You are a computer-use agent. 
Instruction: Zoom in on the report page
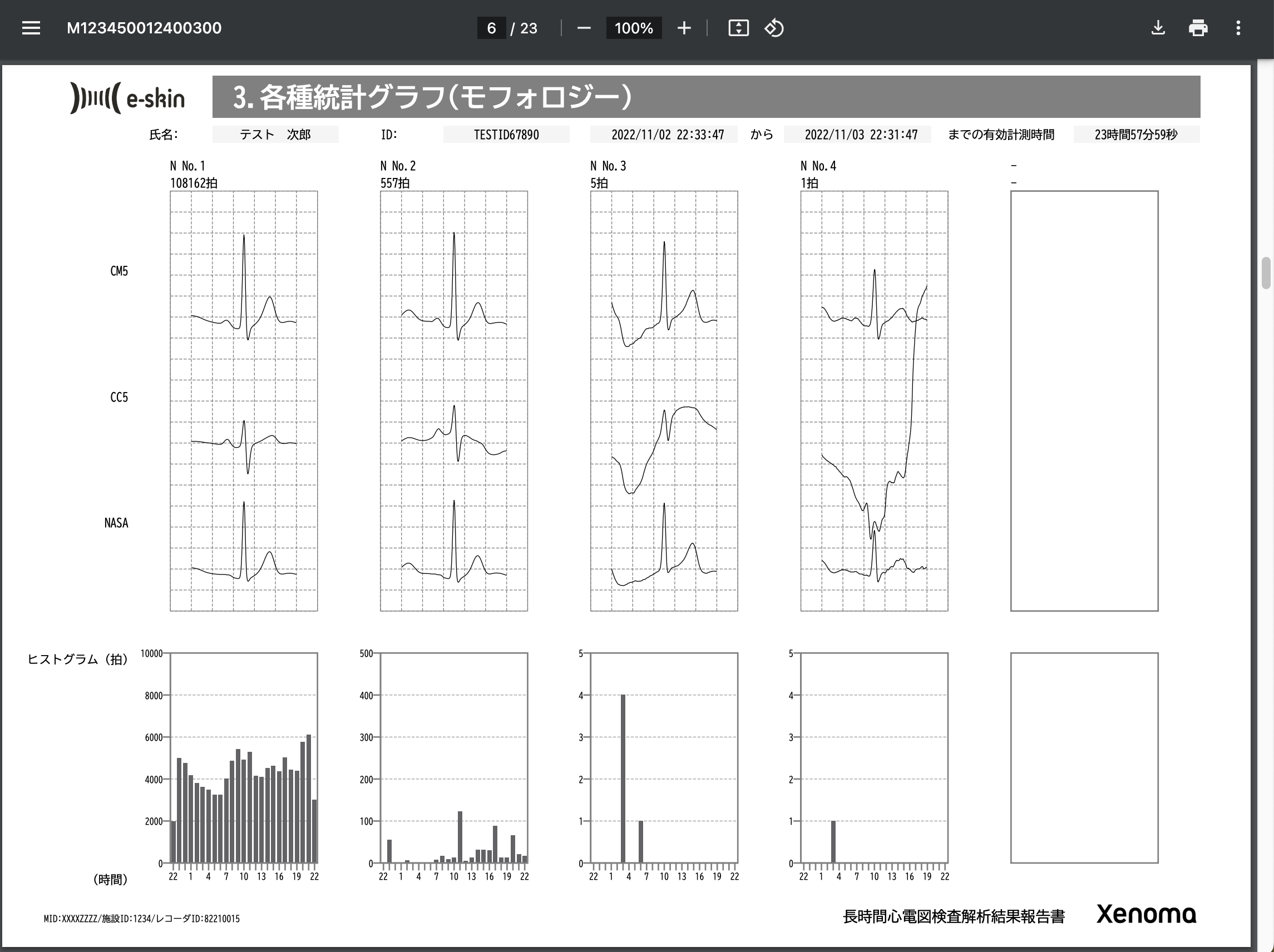point(684,28)
